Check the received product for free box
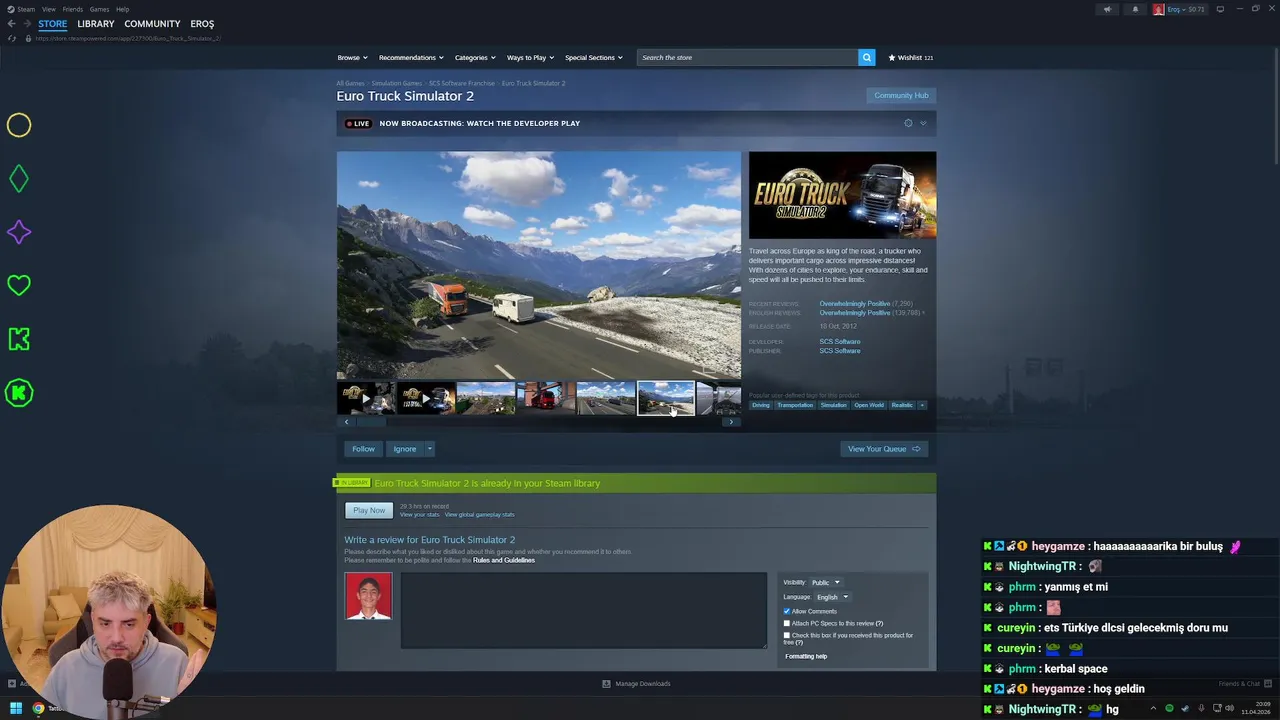 point(787,635)
